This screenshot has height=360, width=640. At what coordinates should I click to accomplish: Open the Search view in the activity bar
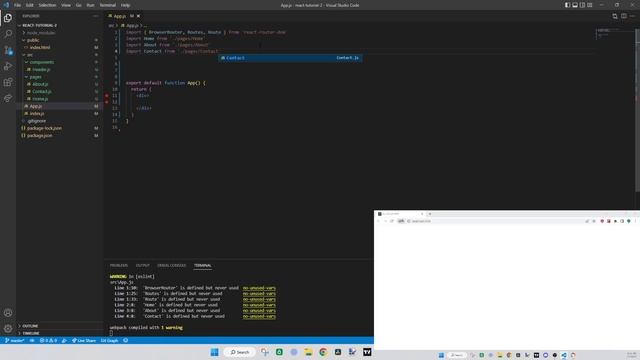coord(8,34)
